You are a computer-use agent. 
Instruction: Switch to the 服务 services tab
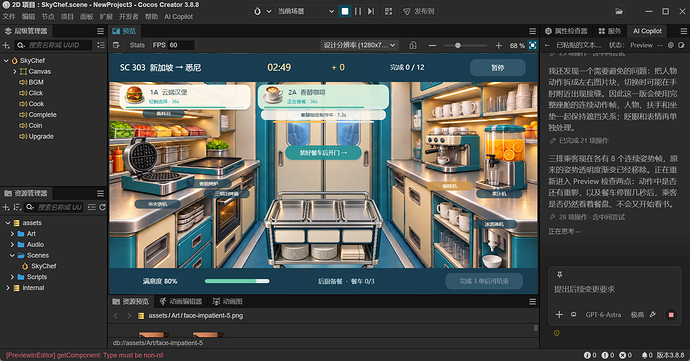click(x=609, y=31)
